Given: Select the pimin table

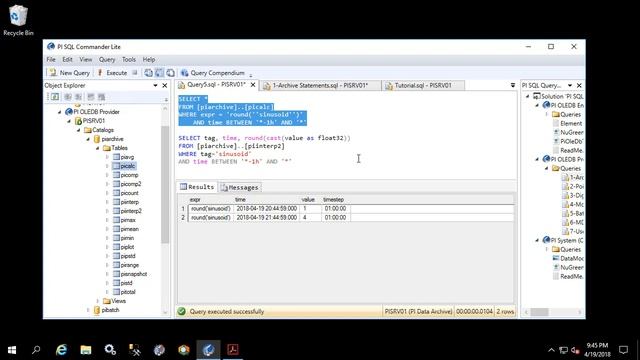Looking at the screenshot, I should coord(127,238).
